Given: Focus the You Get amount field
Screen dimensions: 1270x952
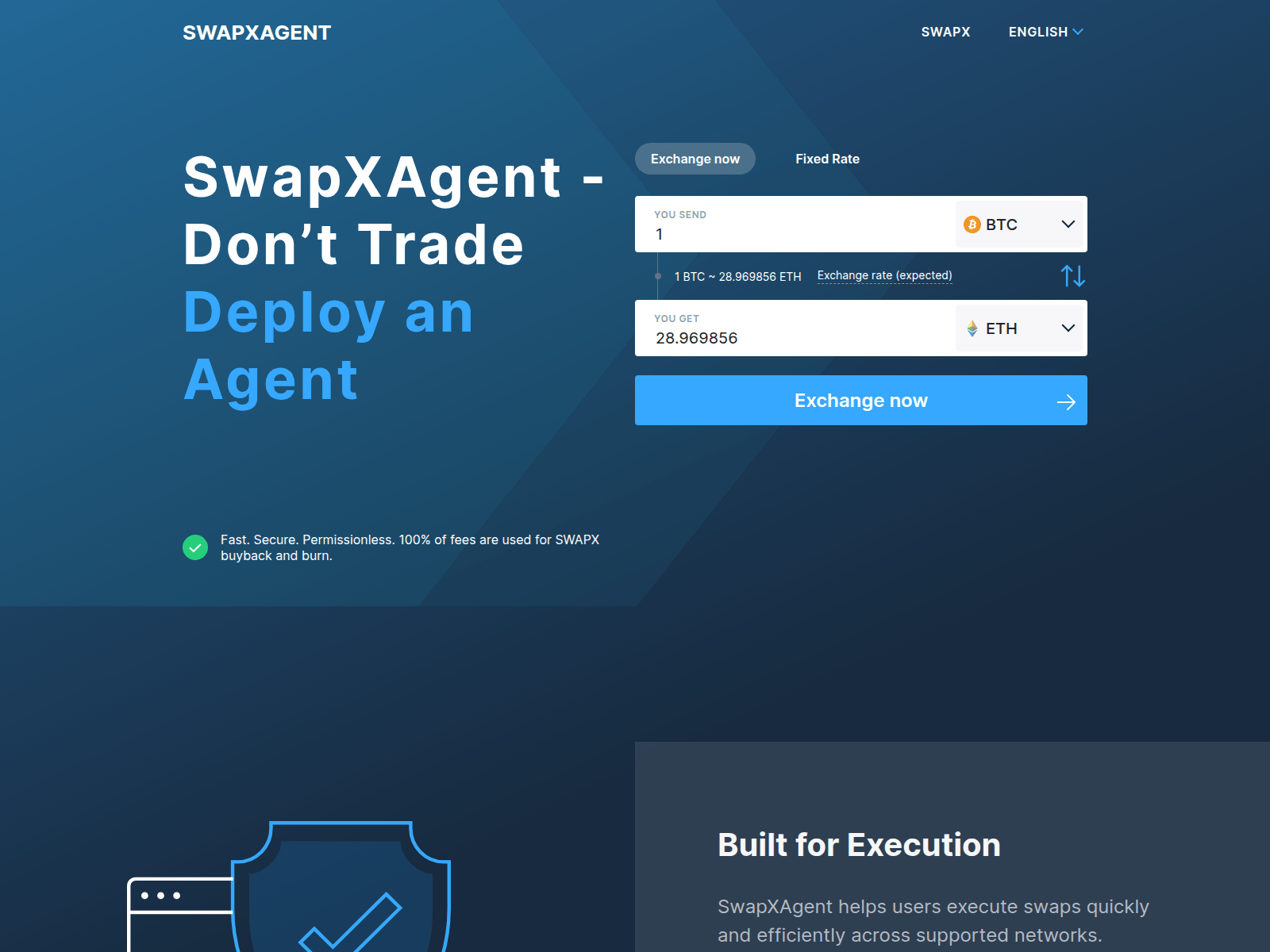Looking at the screenshot, I should tap(795, 328).
